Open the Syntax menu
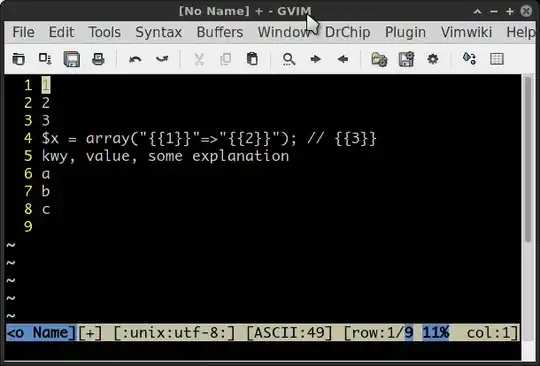The width and height of the screenshot is (540, 366). tap(159, 32)
